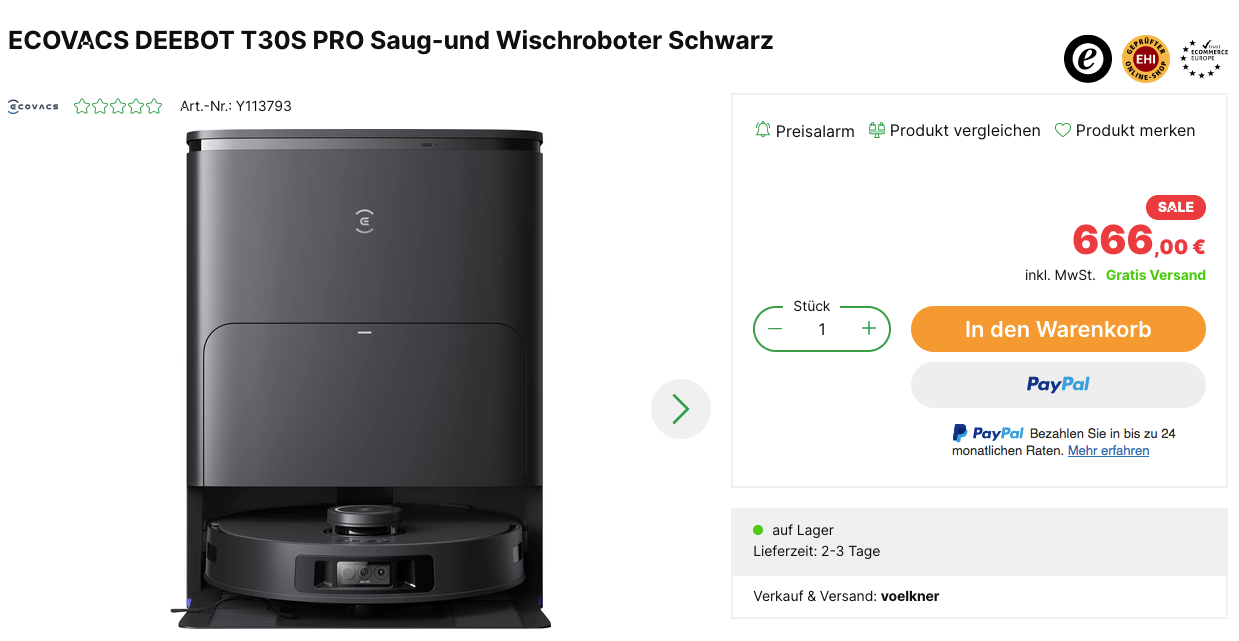
Task: Open the Mehr erfahren link
Action: point(1108,451)
